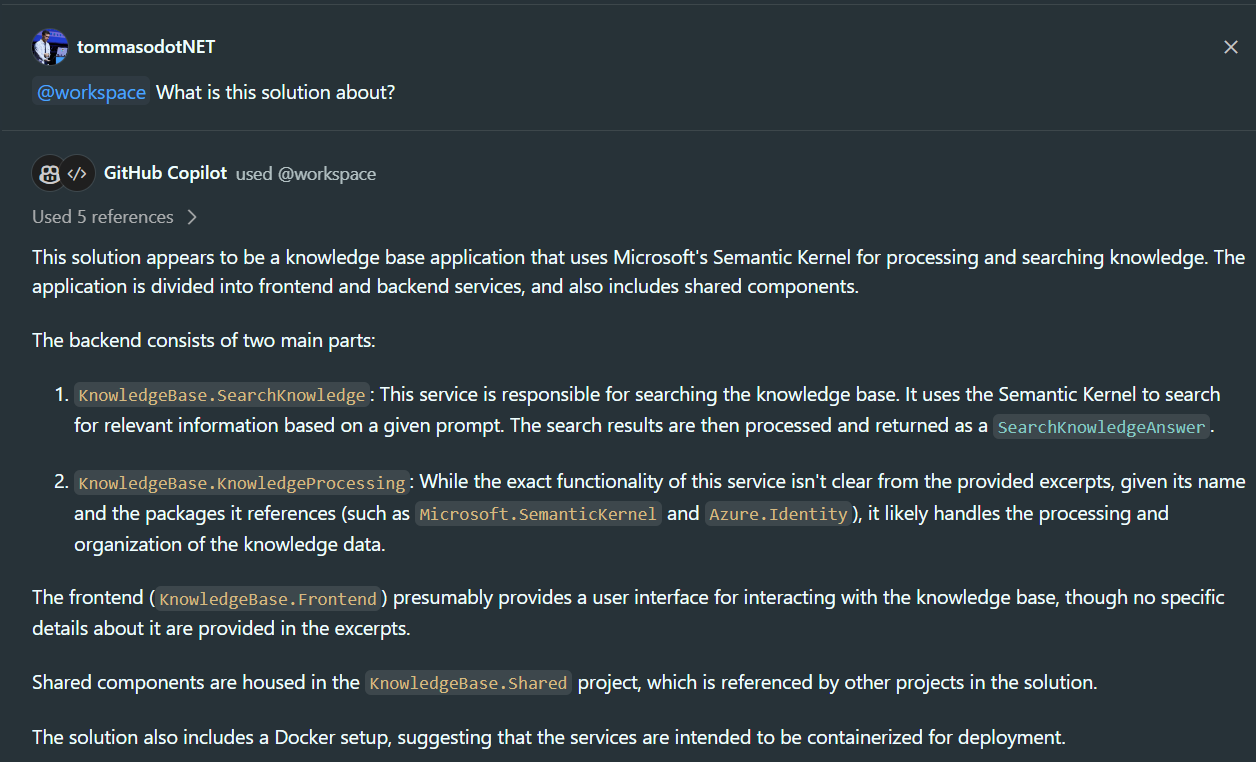The width and height of the screenshot is (1256, 762).
Task: Select the KnowledgeBase.SearchKnowledge code chip
Action: point(221,394)
